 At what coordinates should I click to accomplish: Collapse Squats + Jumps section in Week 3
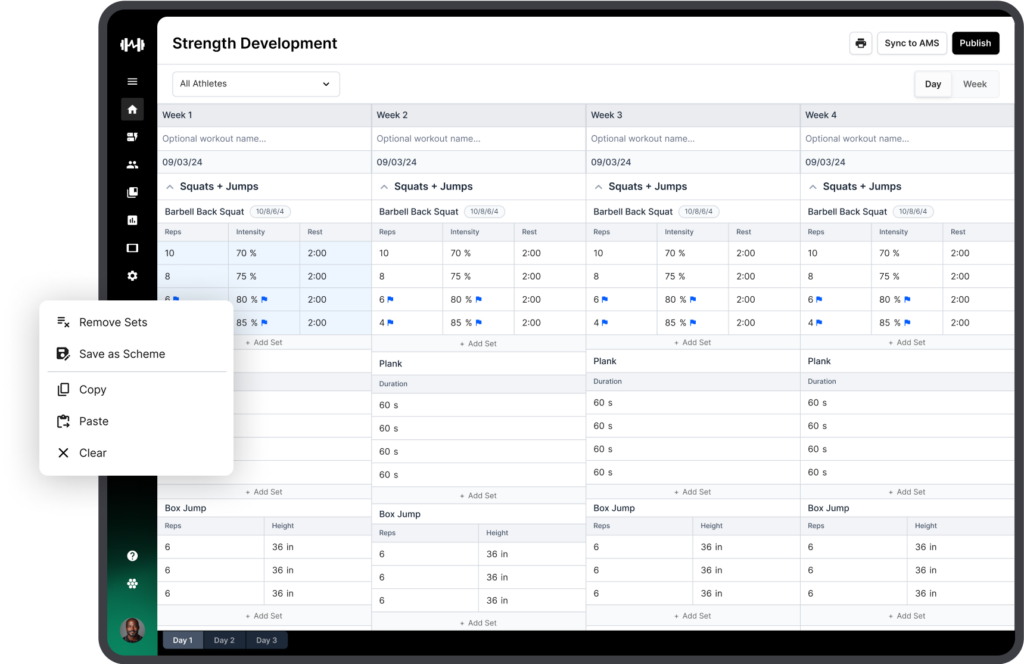pos(598,187)
